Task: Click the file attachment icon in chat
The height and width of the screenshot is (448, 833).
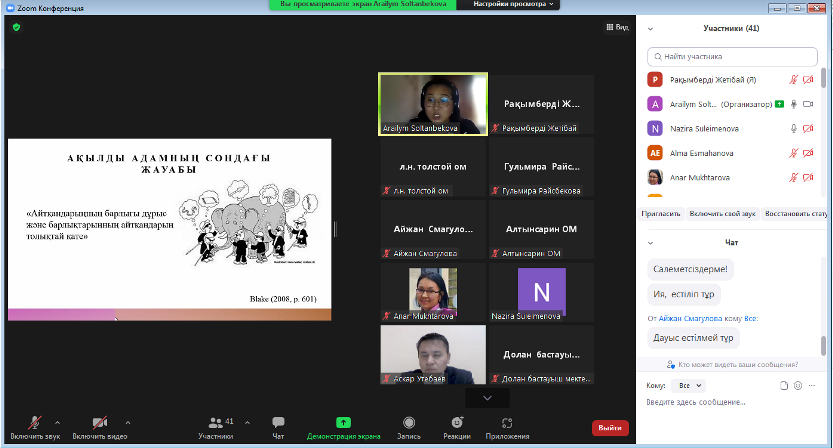Action: pos(786,385)
